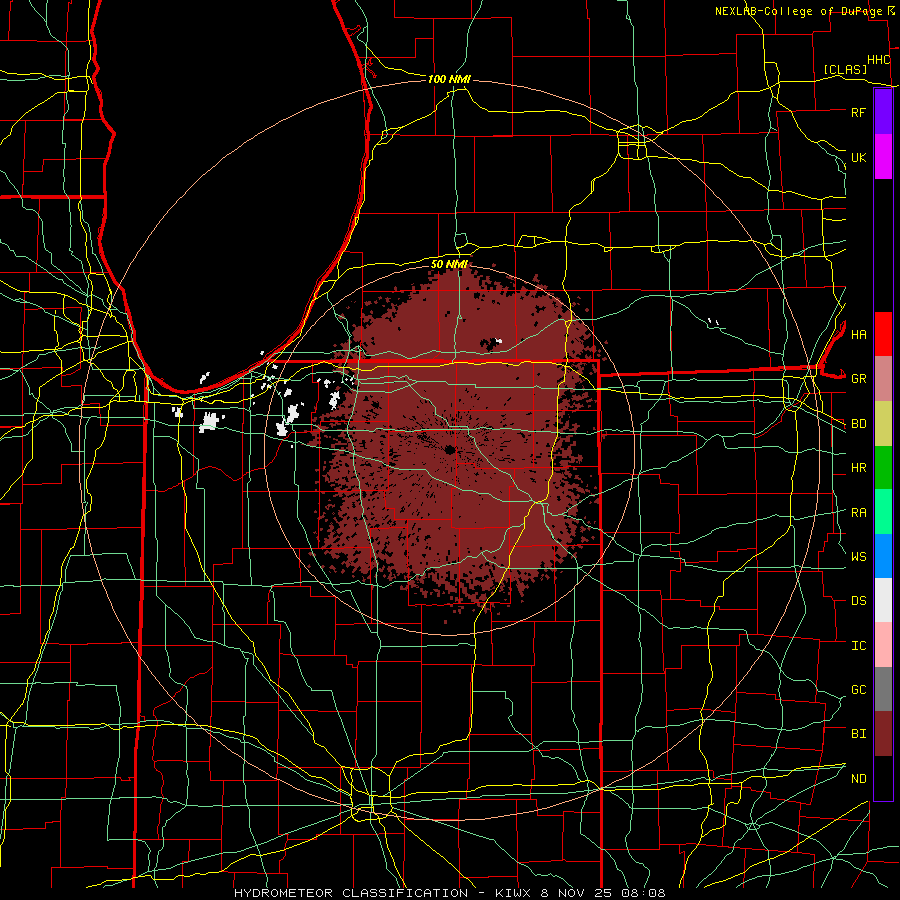
Task: Click the BI legend label
Action: pyautogui.click(x=858, y=734)
